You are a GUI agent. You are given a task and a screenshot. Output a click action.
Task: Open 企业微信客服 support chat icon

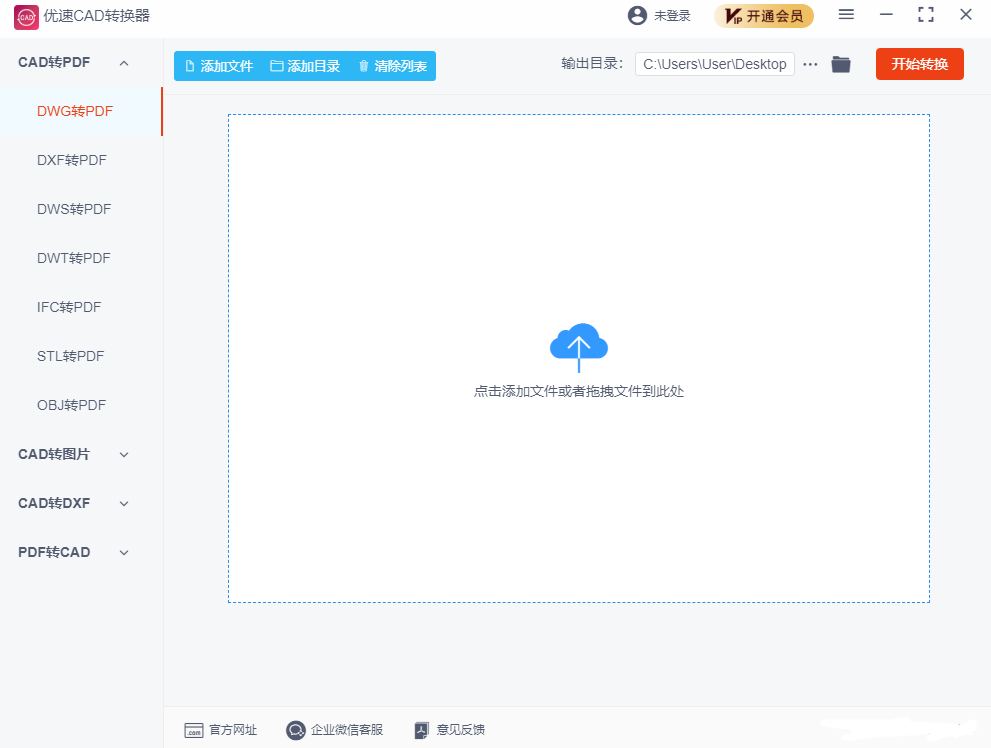click(296, 730)
